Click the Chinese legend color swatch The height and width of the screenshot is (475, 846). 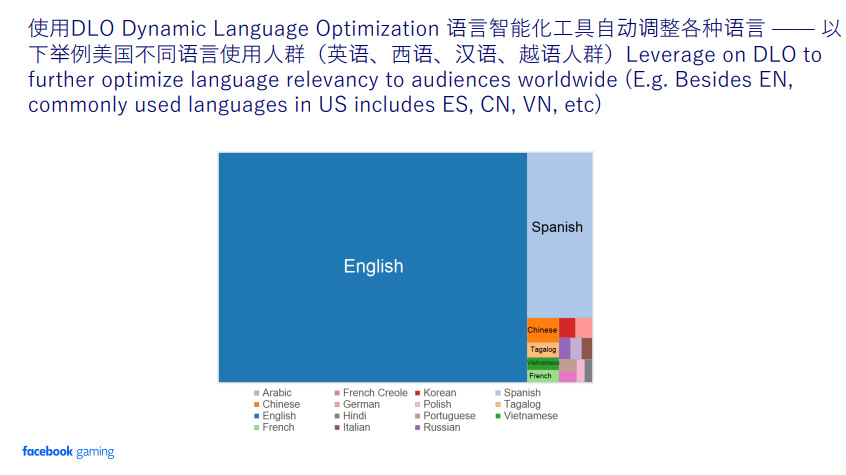[256, 404]
